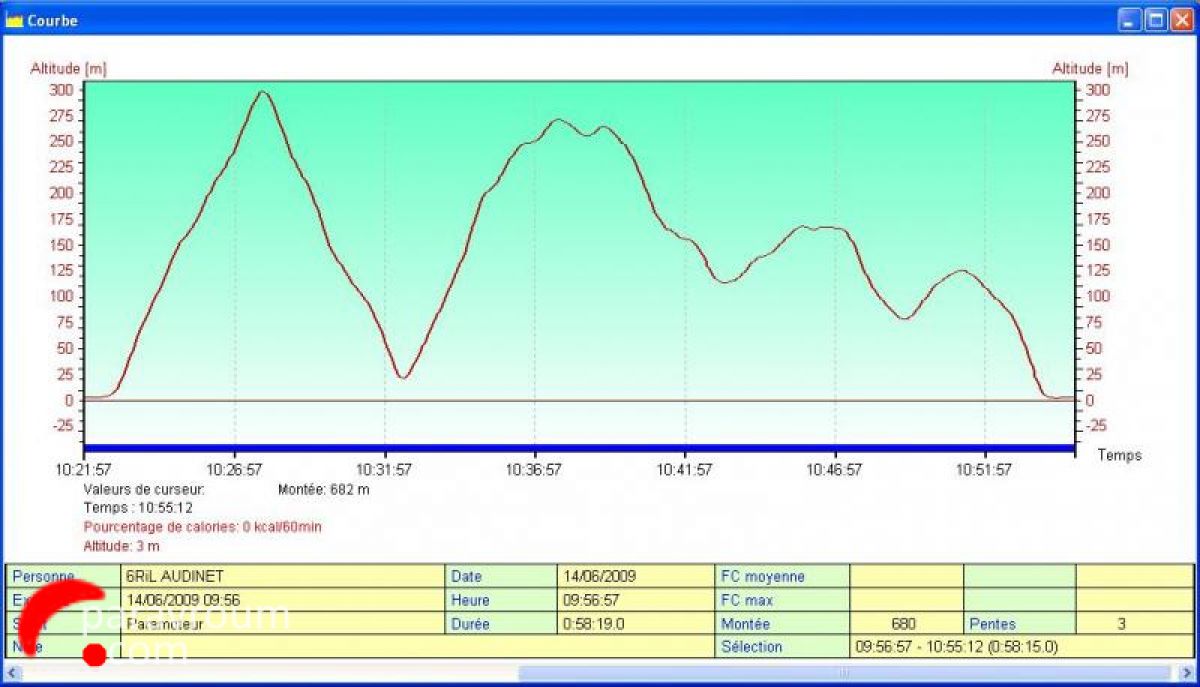Click the 10:46:57 time axis label
This screenshot has height=687, width=1200.
pyautogui.click(x=834, y=470)
